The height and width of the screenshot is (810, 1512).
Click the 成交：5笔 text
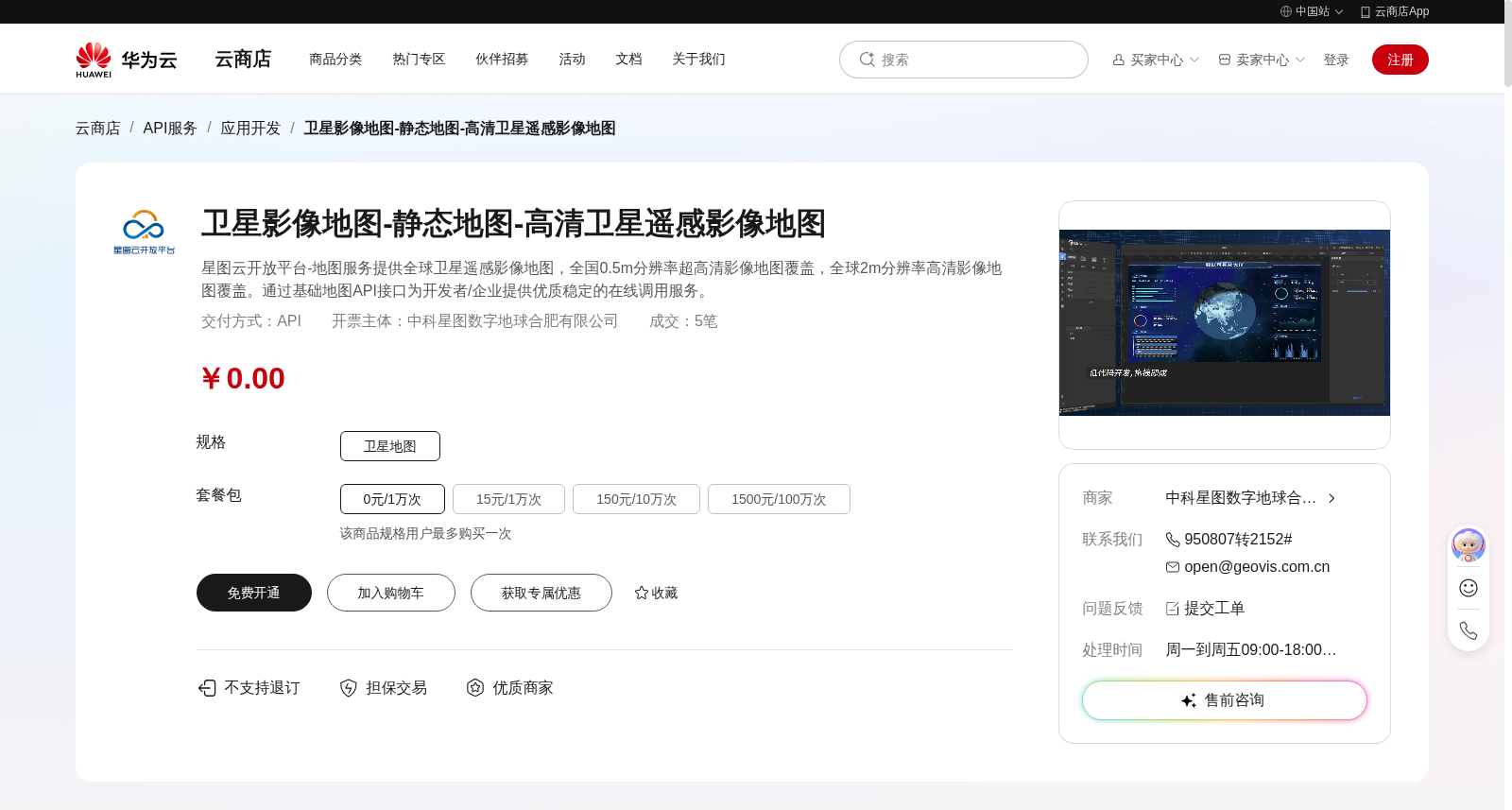(x=683, y=321)
